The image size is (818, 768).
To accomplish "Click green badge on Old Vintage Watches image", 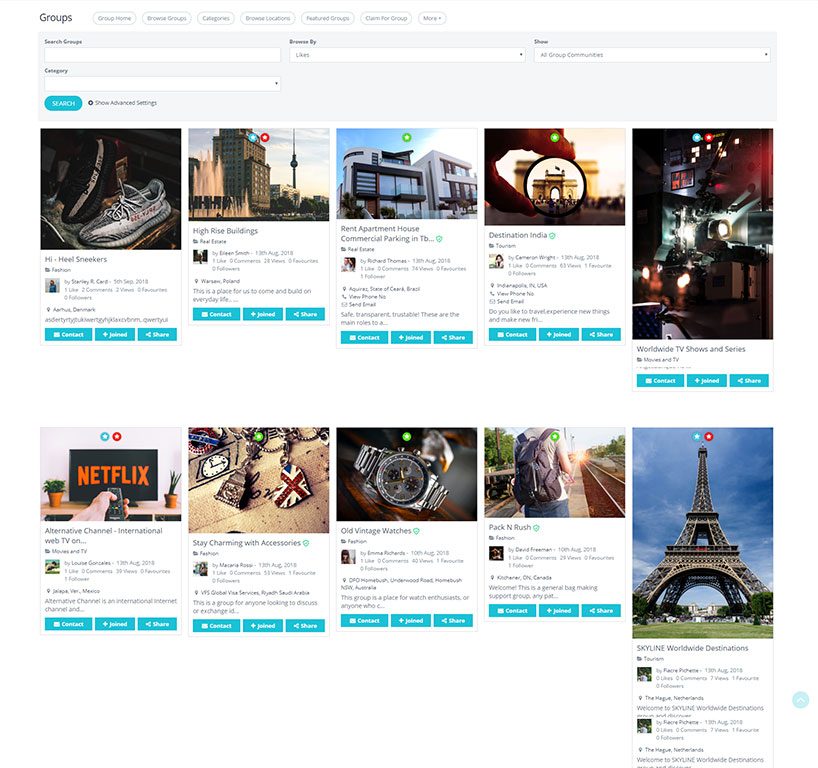I will coord(407,437).
